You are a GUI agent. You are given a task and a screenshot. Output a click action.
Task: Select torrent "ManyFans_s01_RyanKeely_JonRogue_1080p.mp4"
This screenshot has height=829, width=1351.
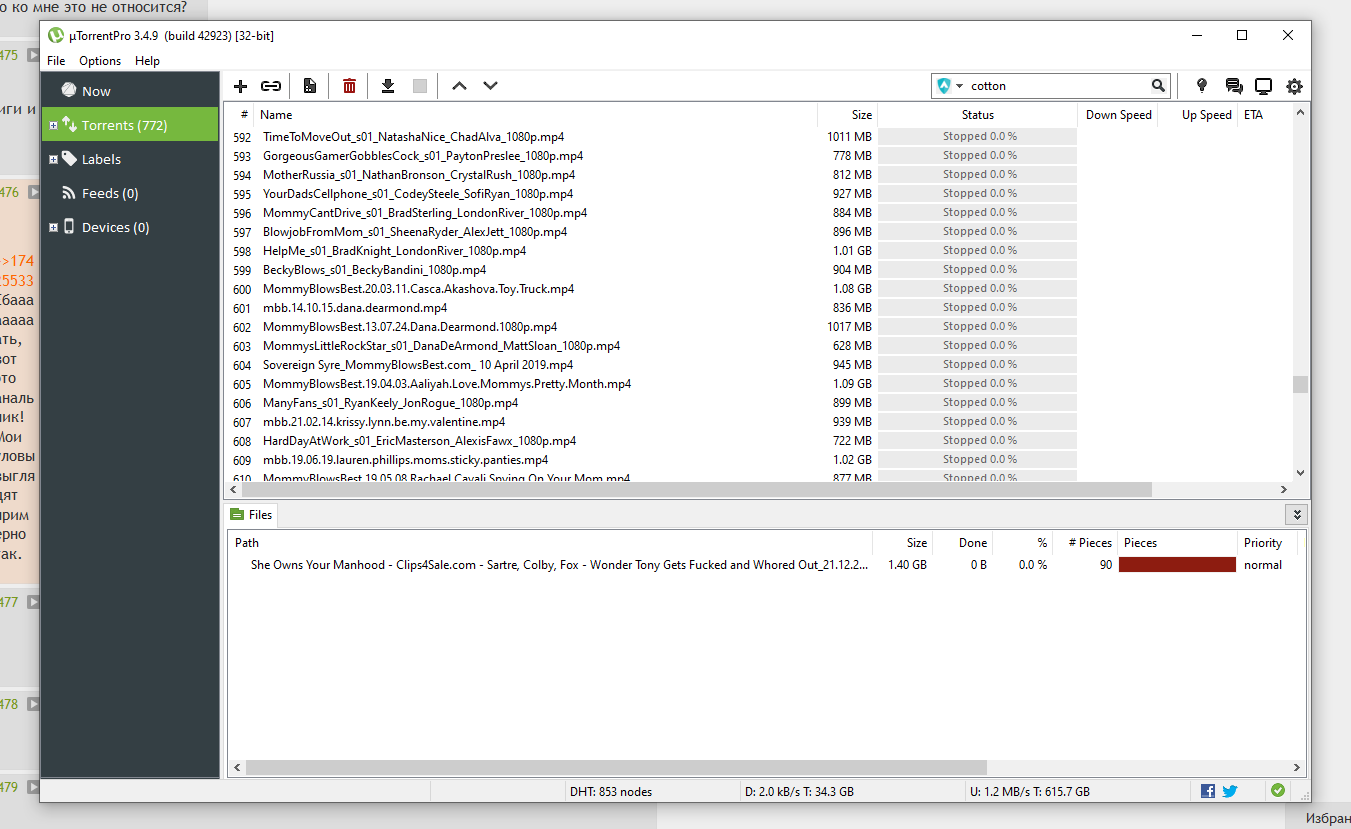[390, 402]
